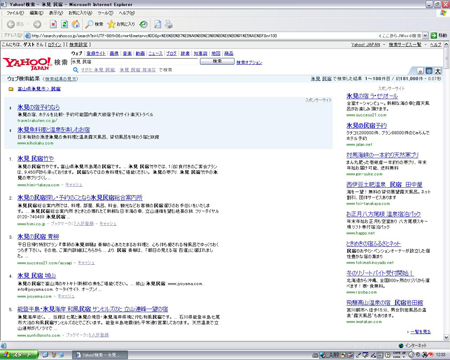Click 検索サービス一覧 link at top right

coord(405,44)
